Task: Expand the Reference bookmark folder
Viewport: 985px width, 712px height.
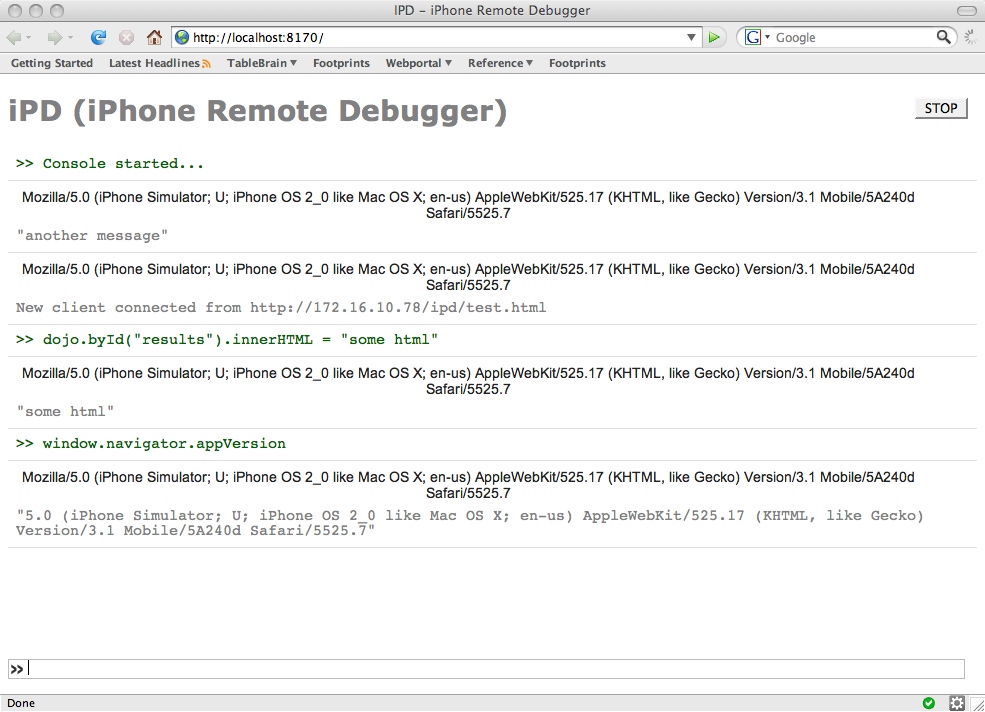Action: pyautogui.click(x=500, y=63)
